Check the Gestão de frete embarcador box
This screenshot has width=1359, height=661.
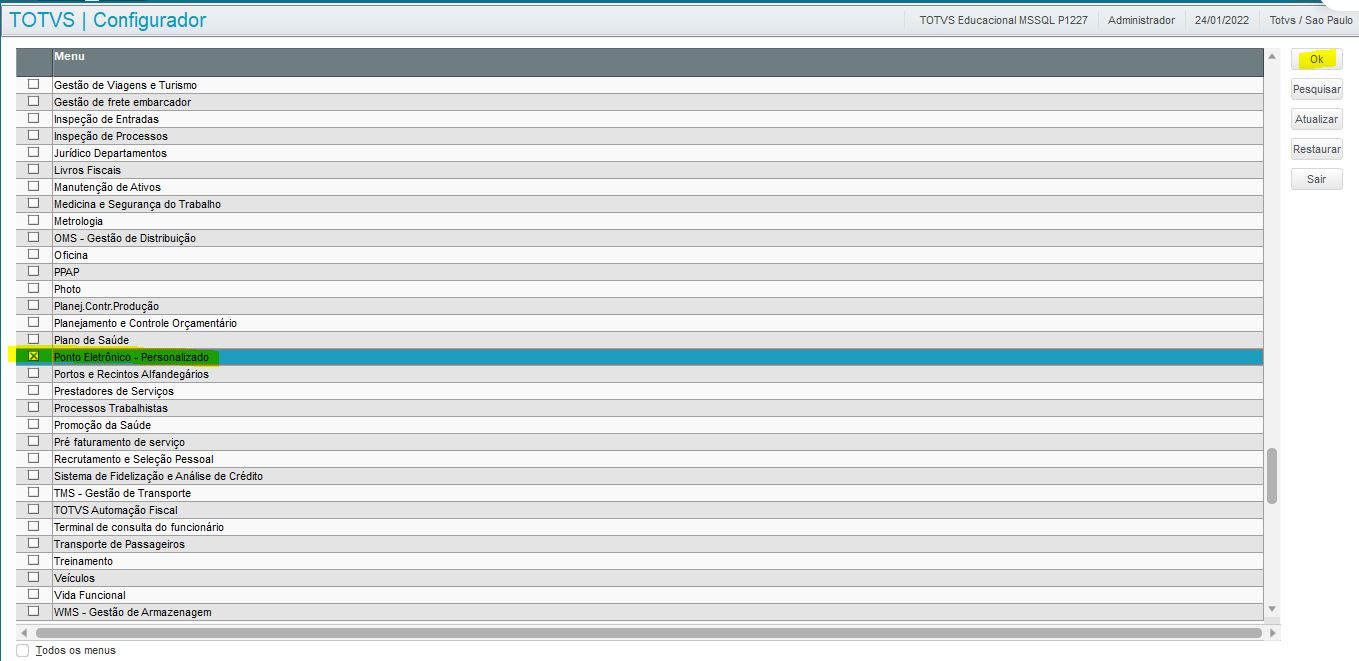tap(33, 101)
